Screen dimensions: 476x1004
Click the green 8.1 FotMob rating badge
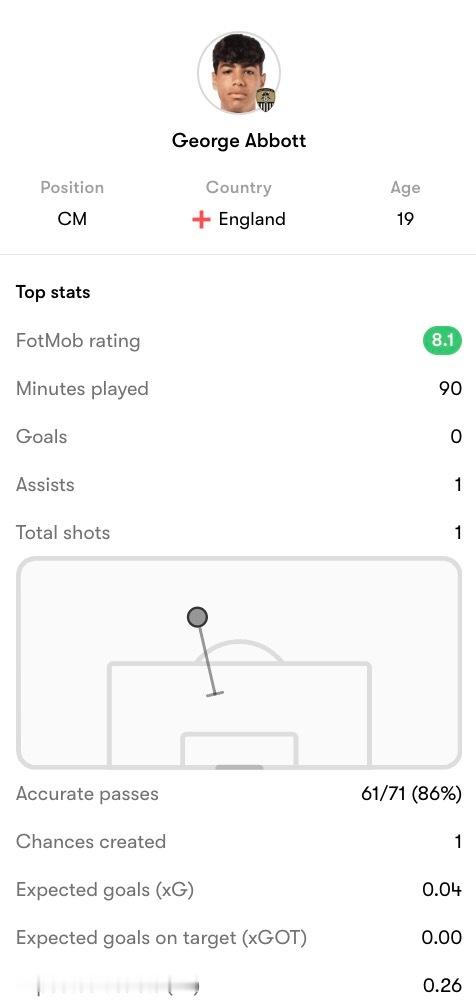[x=442, y=341]
